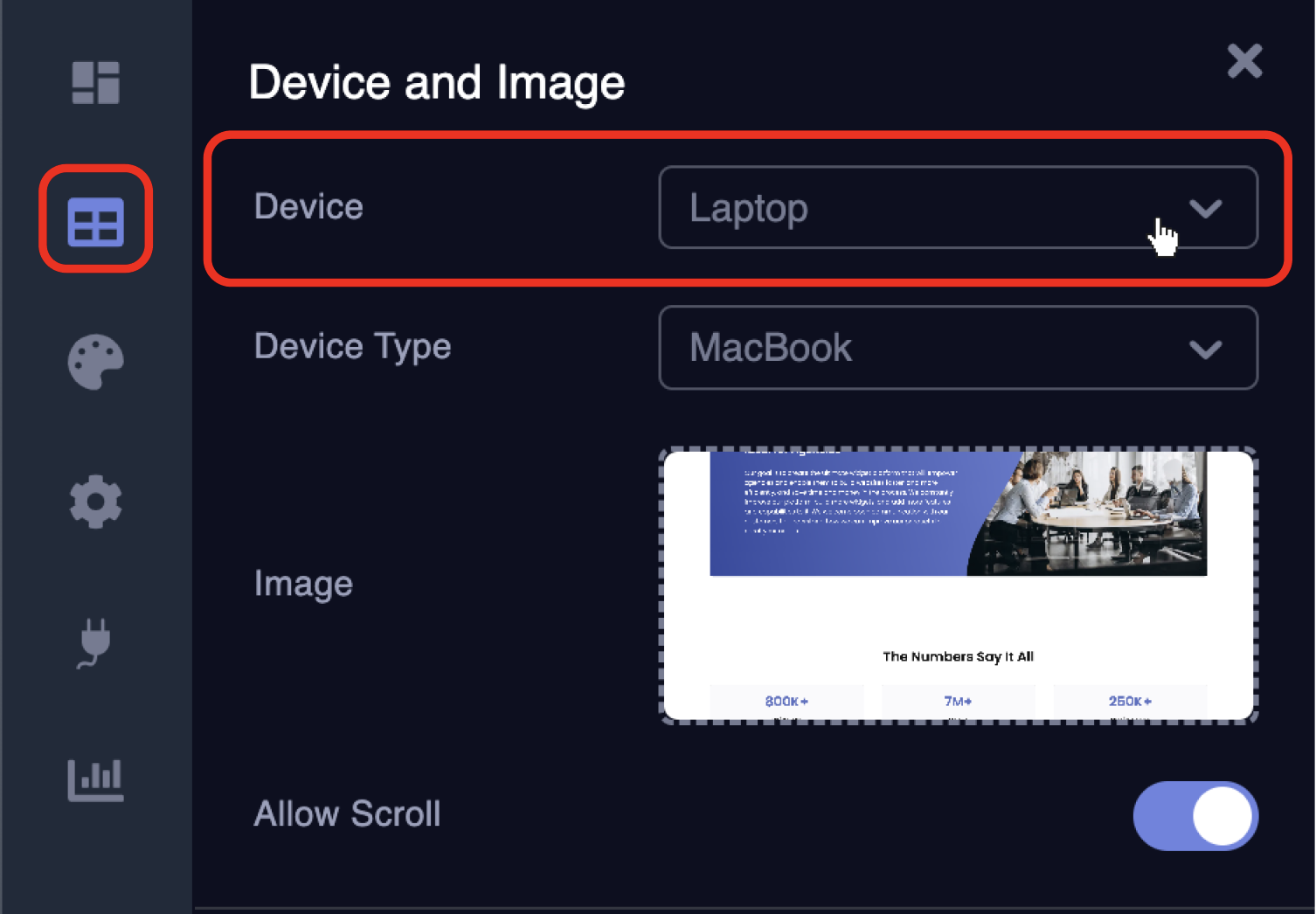Viewport: 1316px width, 914px height.
Task: Click the uploaded image preview box
Action: pyautogui.click(x=958, y=612)
